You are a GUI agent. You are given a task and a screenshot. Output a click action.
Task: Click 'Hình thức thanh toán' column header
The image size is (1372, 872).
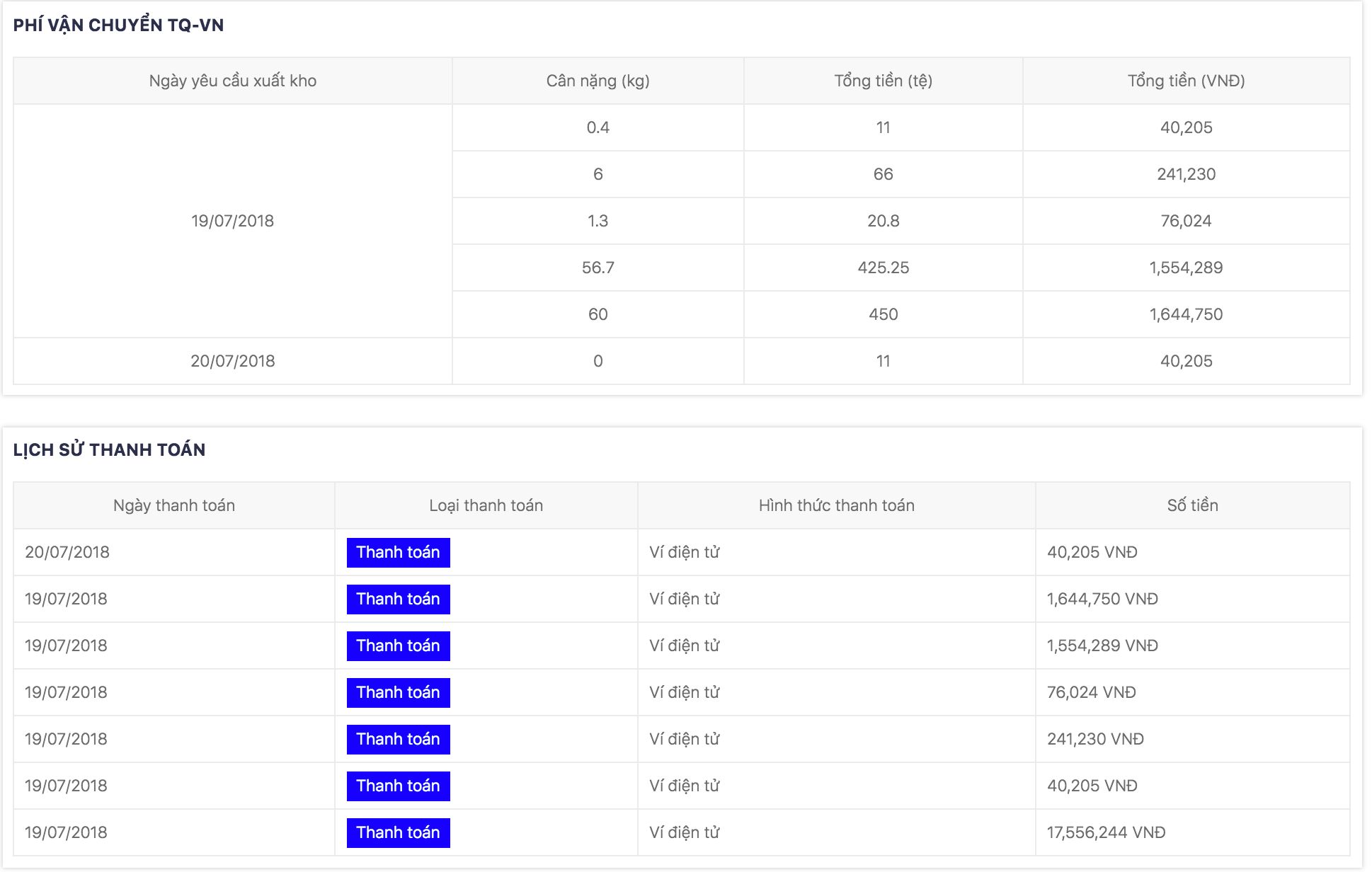click(x=837, y=505)
